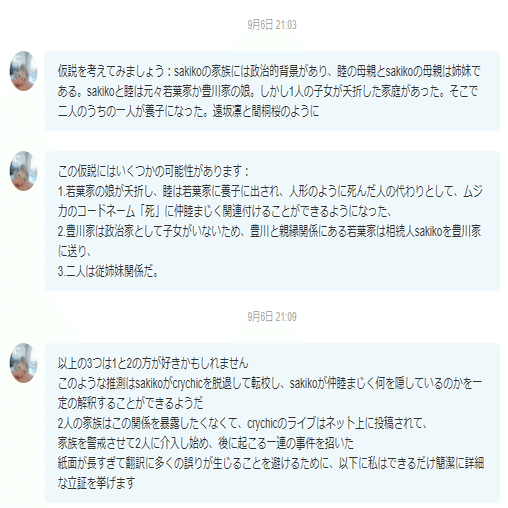Click the line containing コードネーム「死」

click(224, 211)
